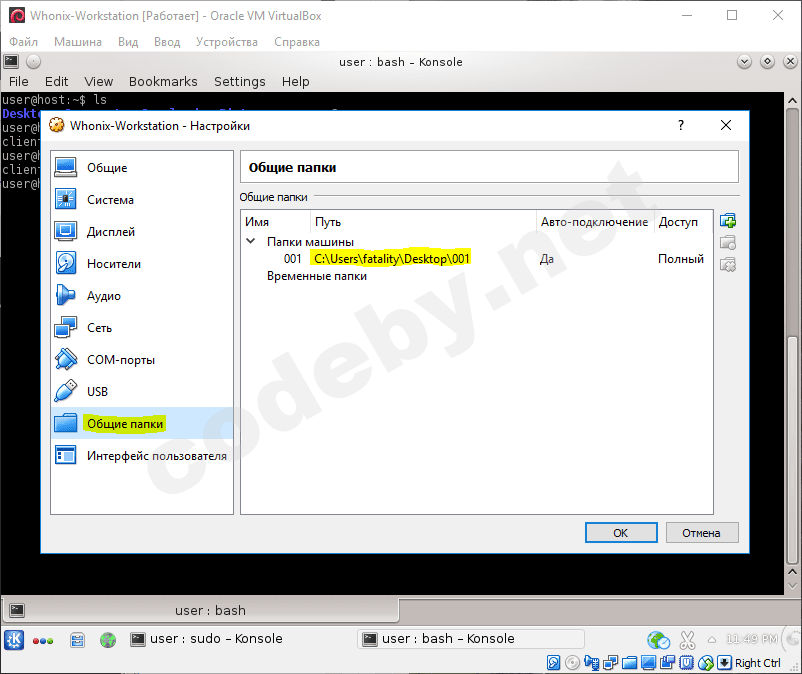The image size is (802, 674).
Task: Expand hidden tray icons arrow
Action: [x=712, y=639]
